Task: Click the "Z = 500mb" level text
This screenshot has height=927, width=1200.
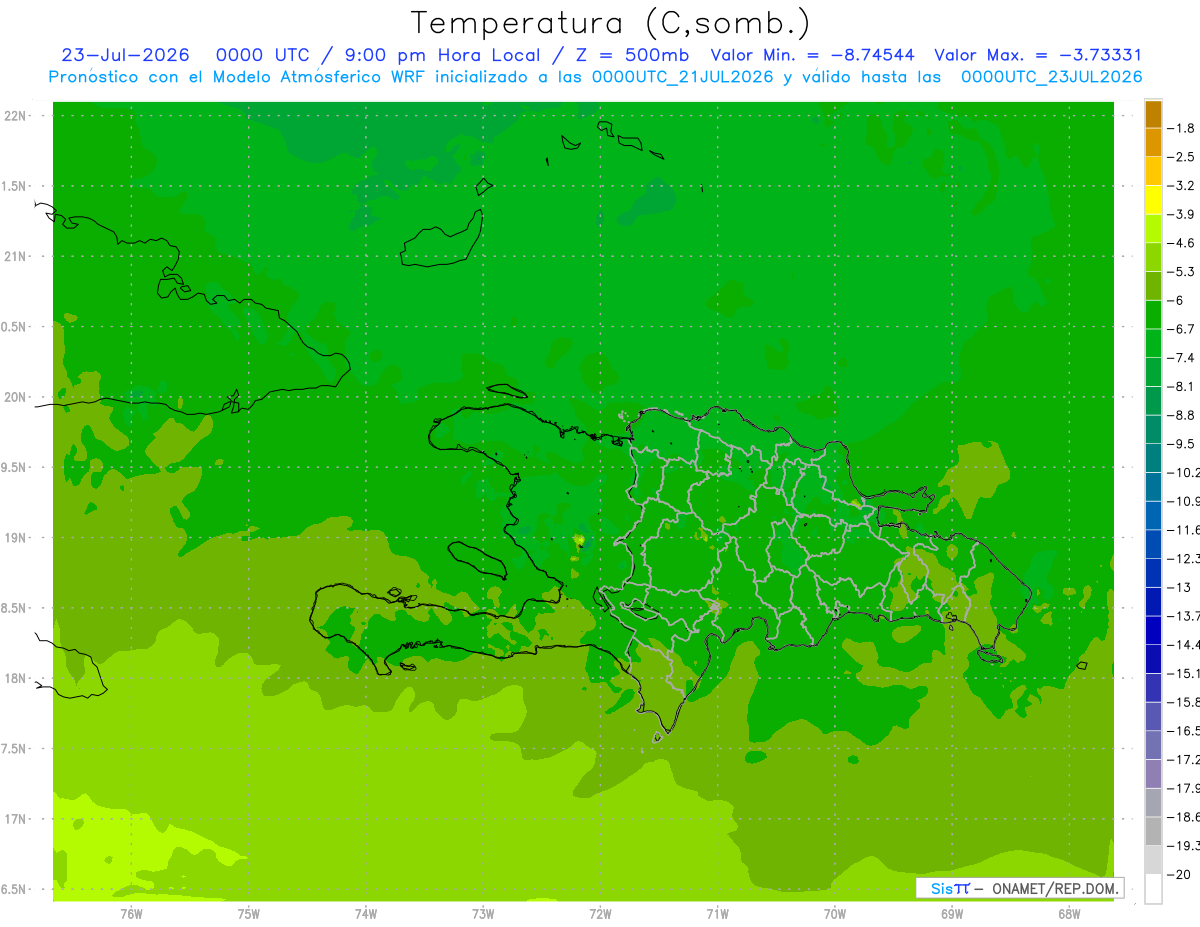Action: pyautogui.click(x=629, y=55)
